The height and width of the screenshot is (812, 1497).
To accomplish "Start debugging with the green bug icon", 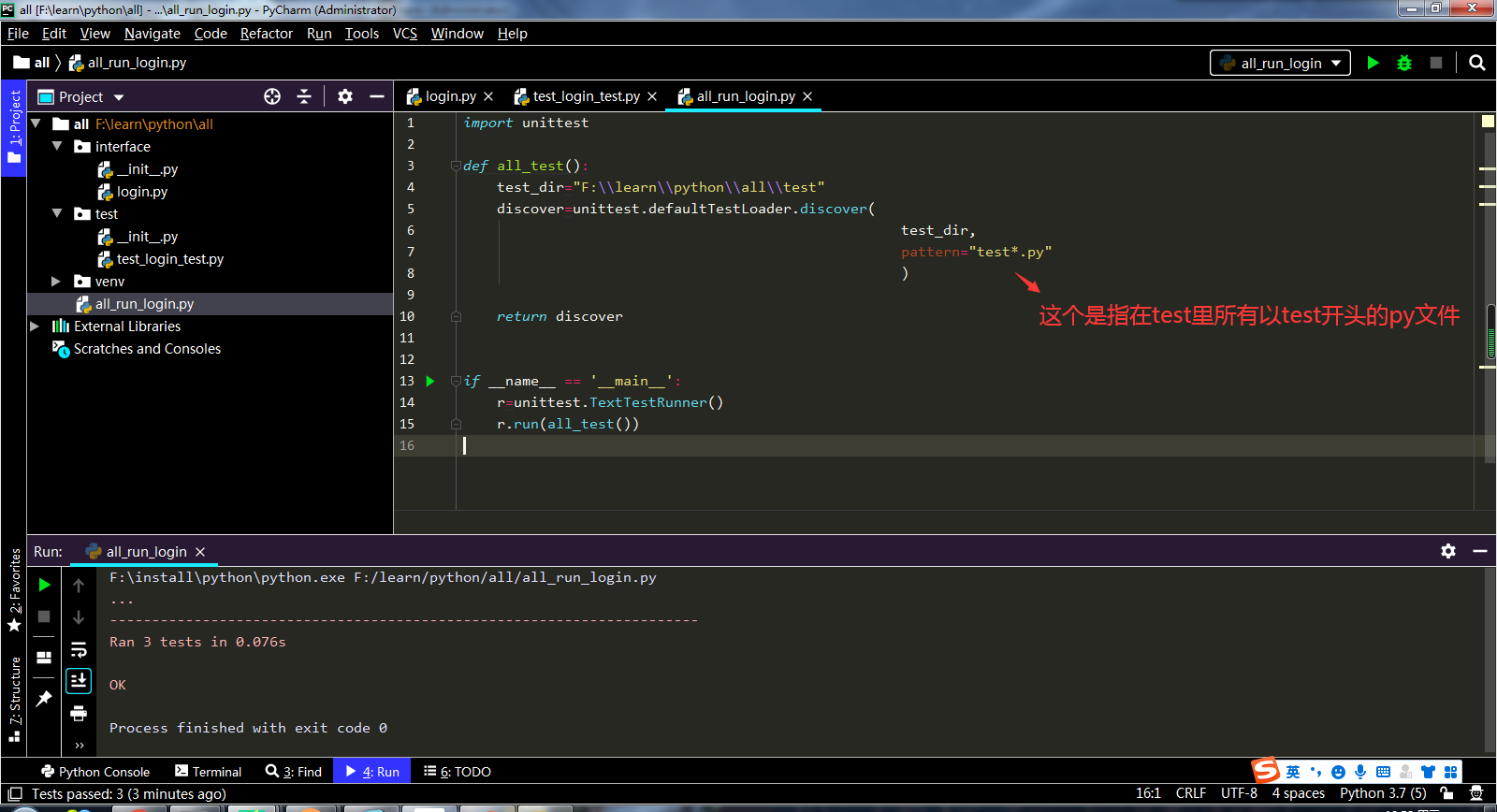I will pyautogui.click(x=1404, y=63).
